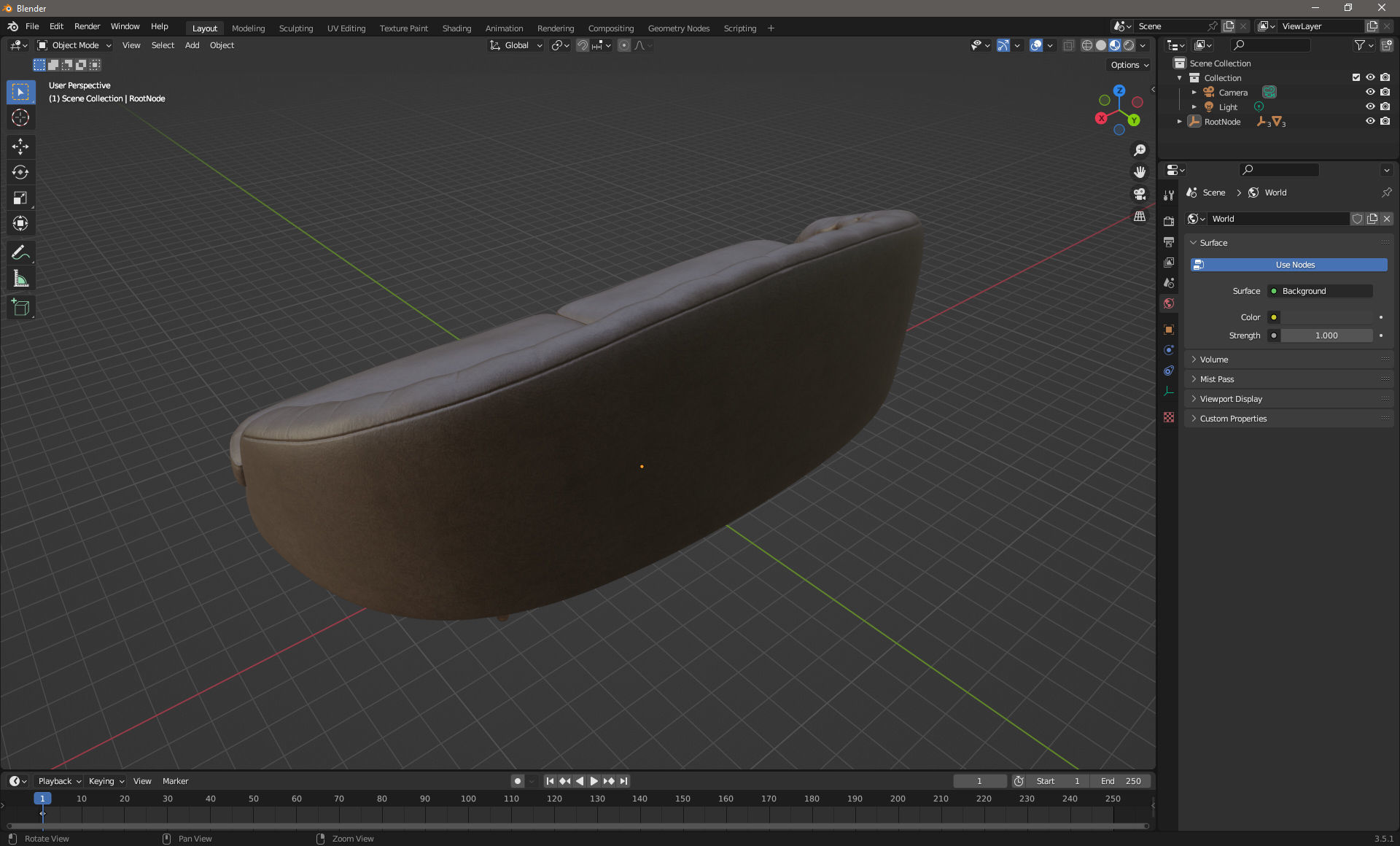Toggle X-Ray mode
Screen dimensions: 1400x846
tap(1068, 45)
